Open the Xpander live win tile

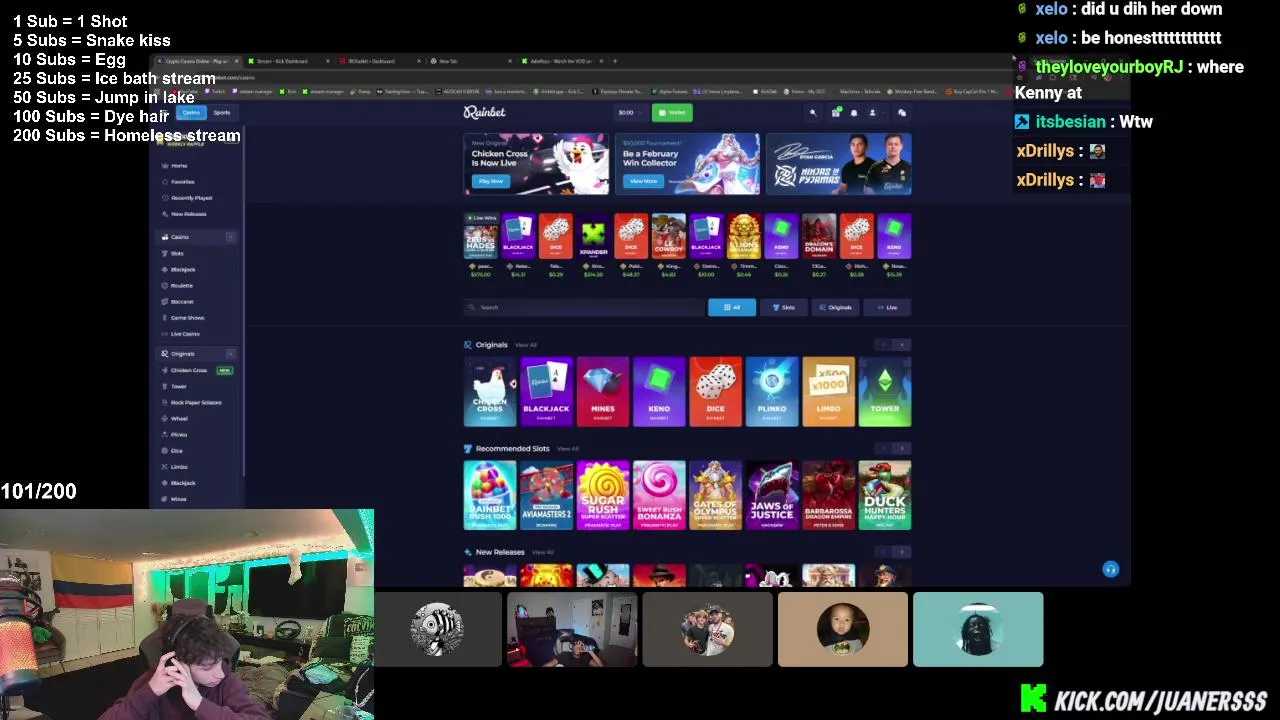click(594, 238)
